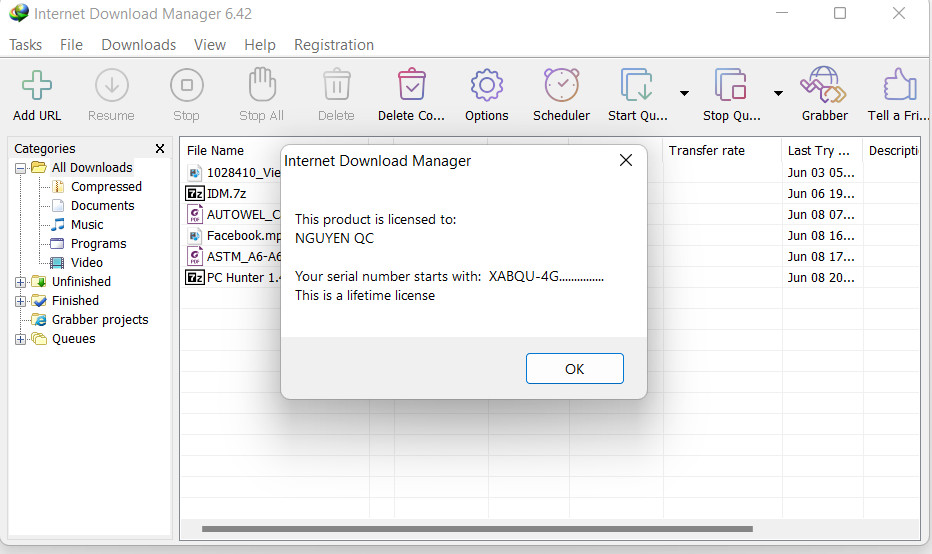Expand the Unfinished tree node
This screenshot has height=554, width=932.
click(20, 282)
